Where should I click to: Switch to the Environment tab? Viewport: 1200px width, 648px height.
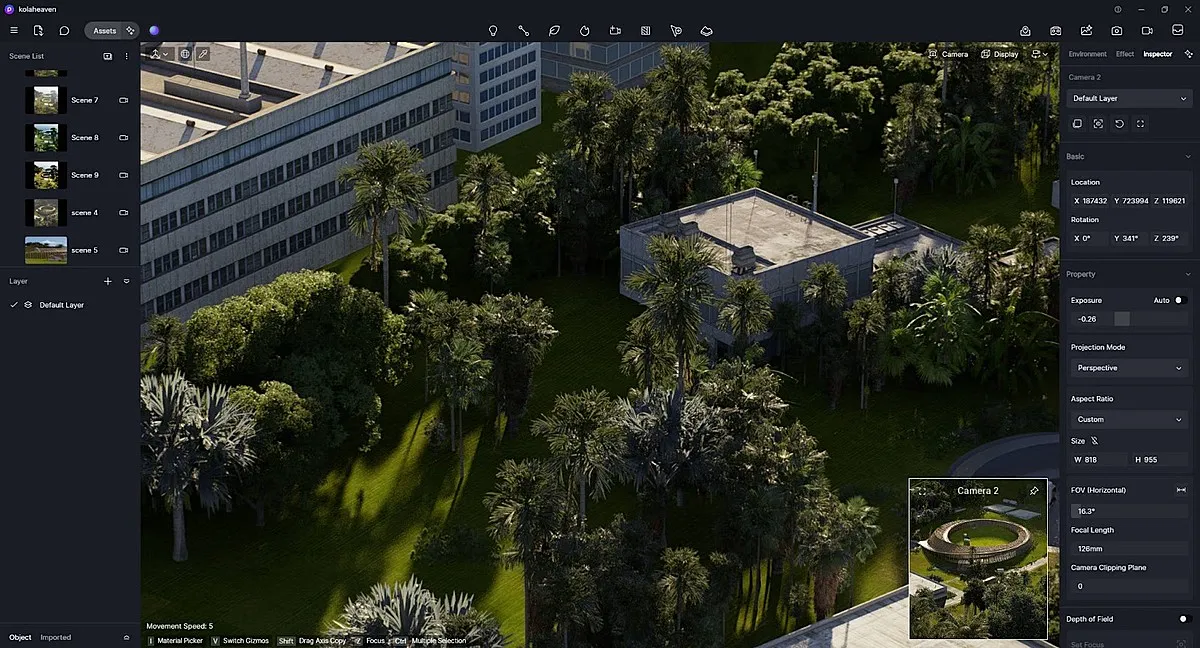pyautogui.click(x=1087, y=54)
